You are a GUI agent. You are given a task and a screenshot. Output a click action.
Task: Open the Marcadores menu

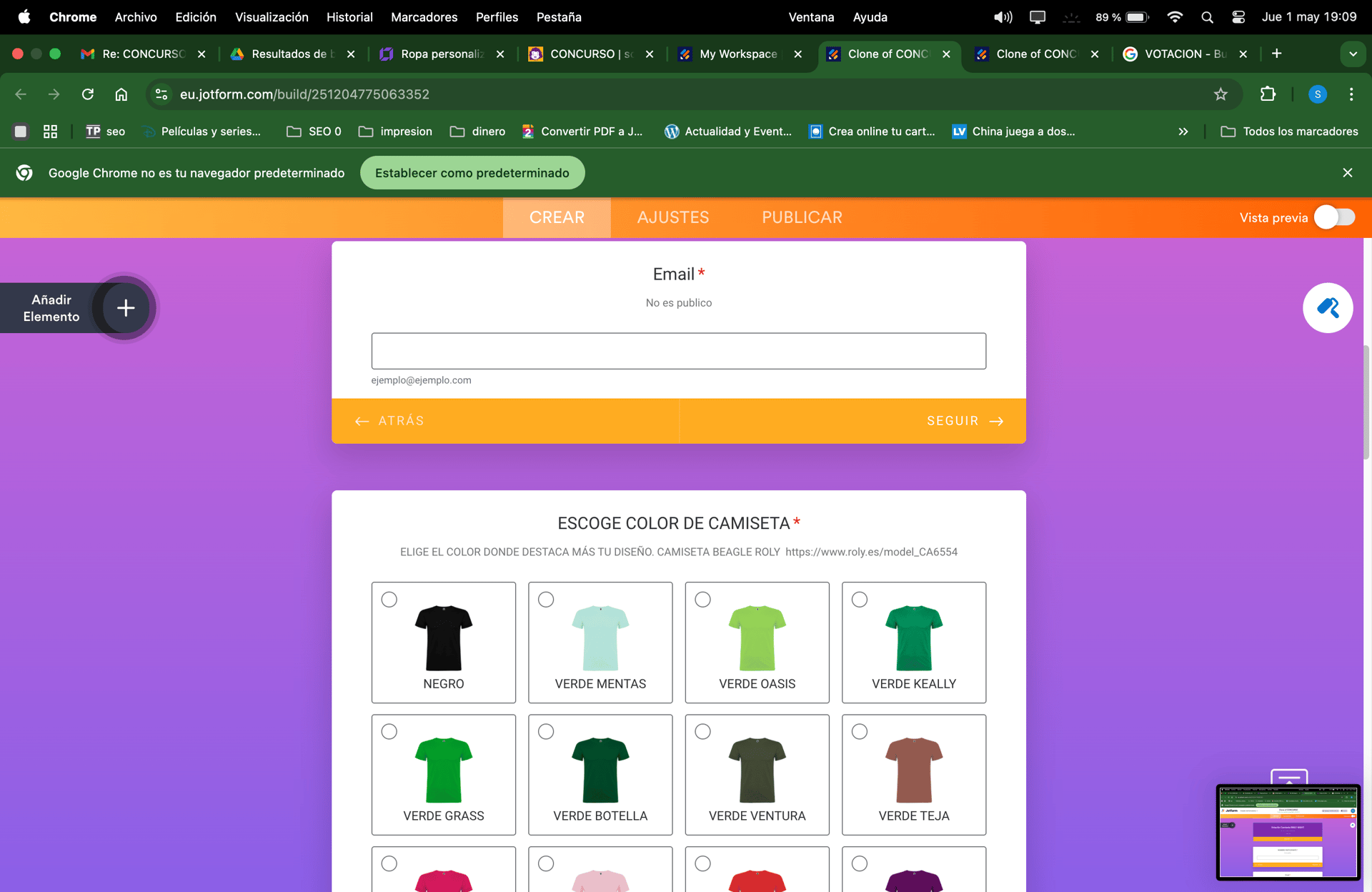pos(424,17)
